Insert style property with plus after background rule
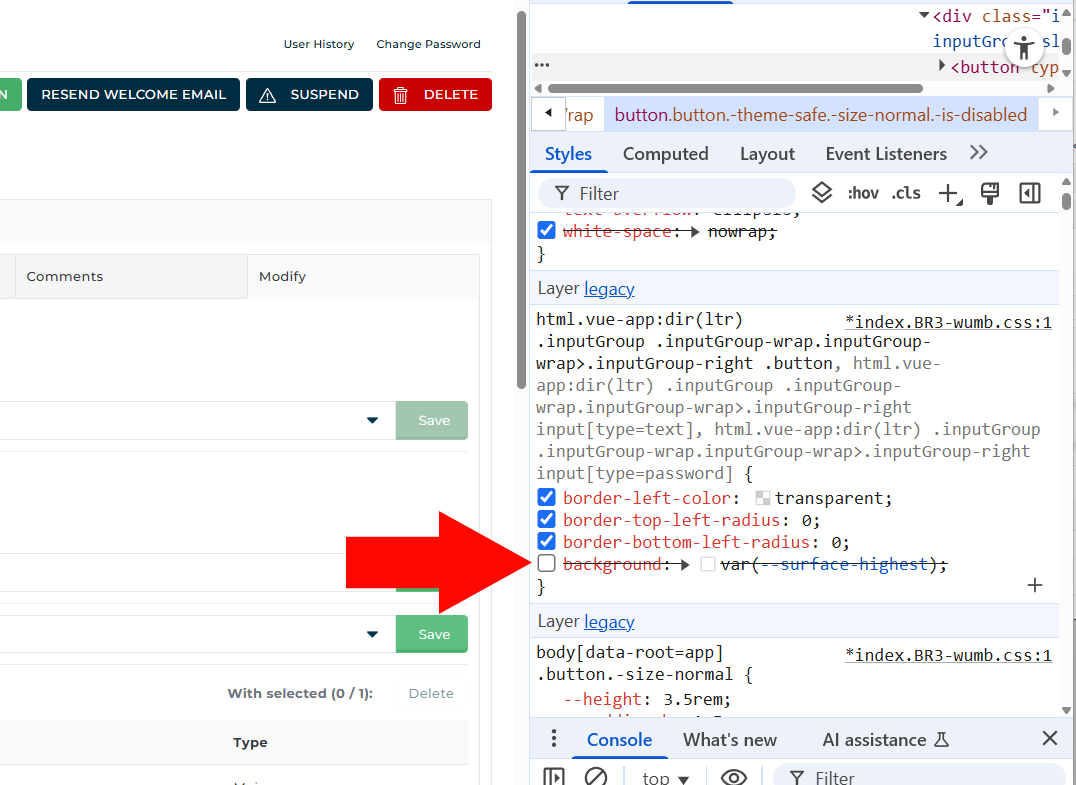This screenshot has width=1076, height=785. tap(1035, 585)
